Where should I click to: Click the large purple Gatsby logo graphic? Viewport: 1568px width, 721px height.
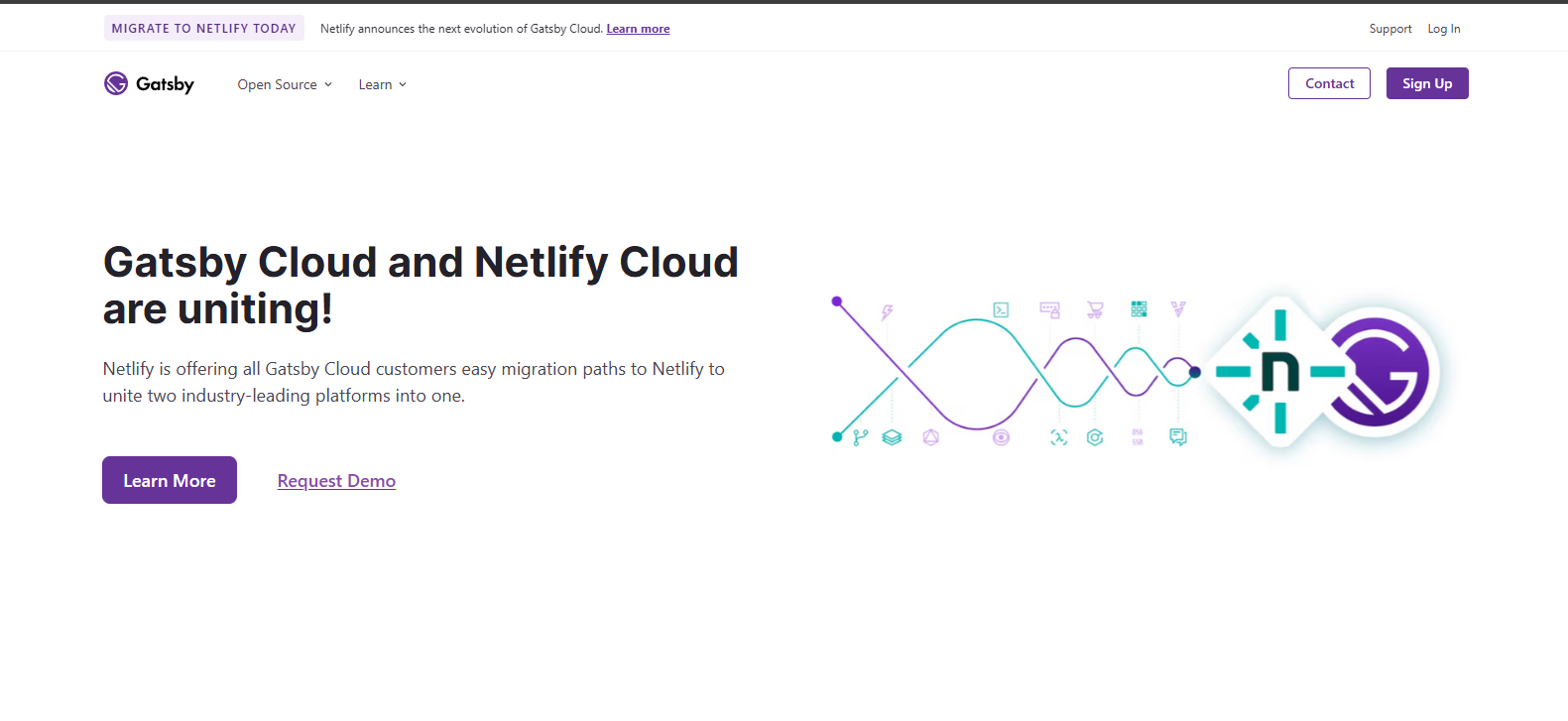(x=1381, y=372)
